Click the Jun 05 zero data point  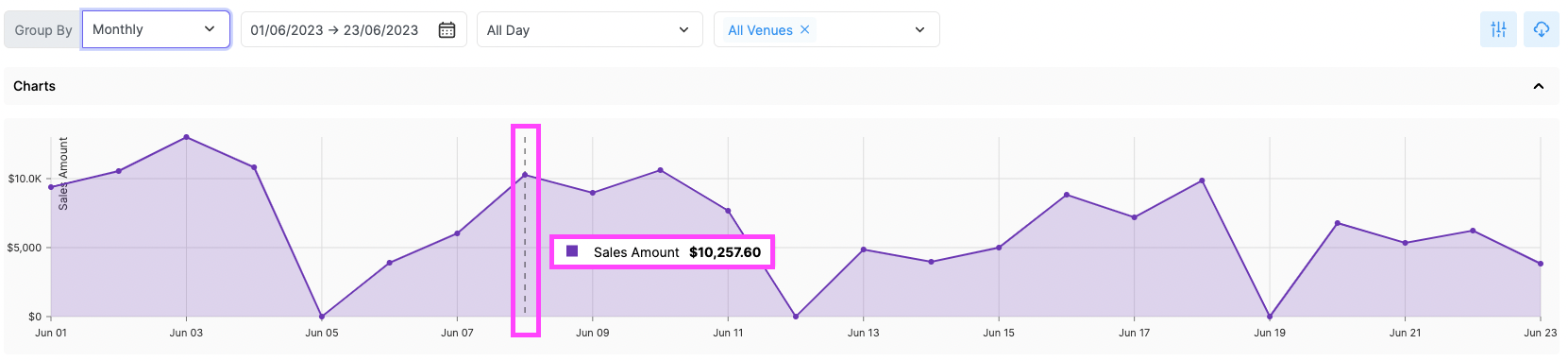(322, 317)
